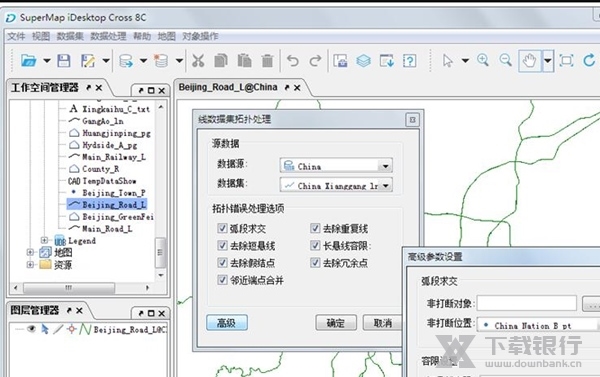The image size is (600, 377).
Task: Open the 数据处理 menu
Action: tap(108, 36)
